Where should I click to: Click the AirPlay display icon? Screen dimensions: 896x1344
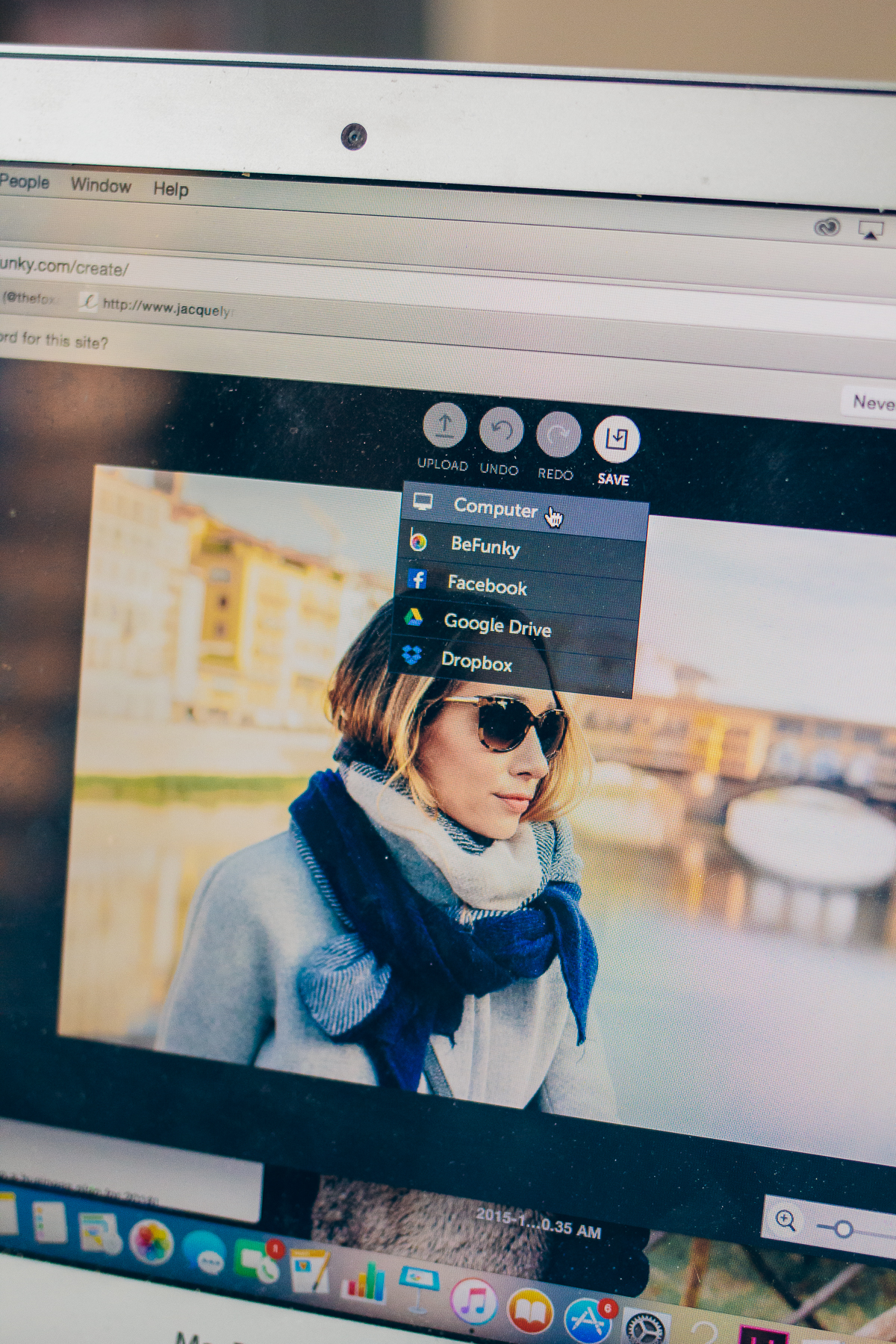click(871, 230)
